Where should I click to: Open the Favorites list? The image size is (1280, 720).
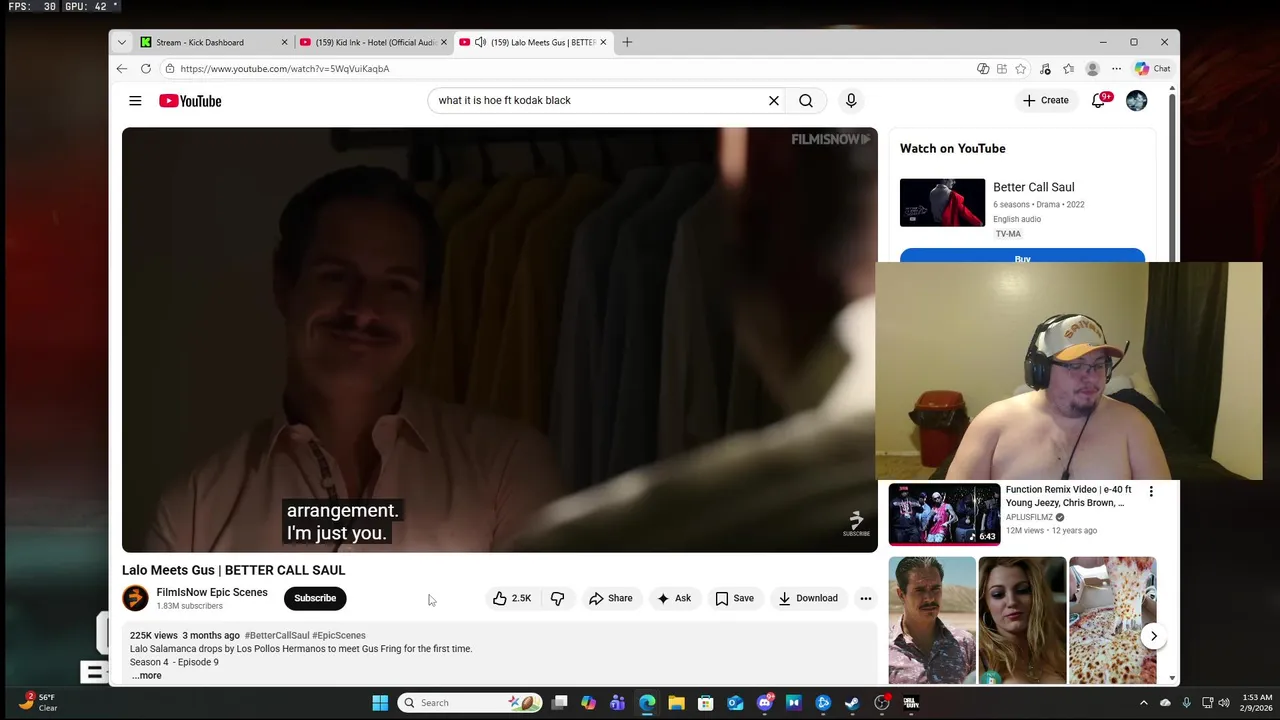(1068, 69)
